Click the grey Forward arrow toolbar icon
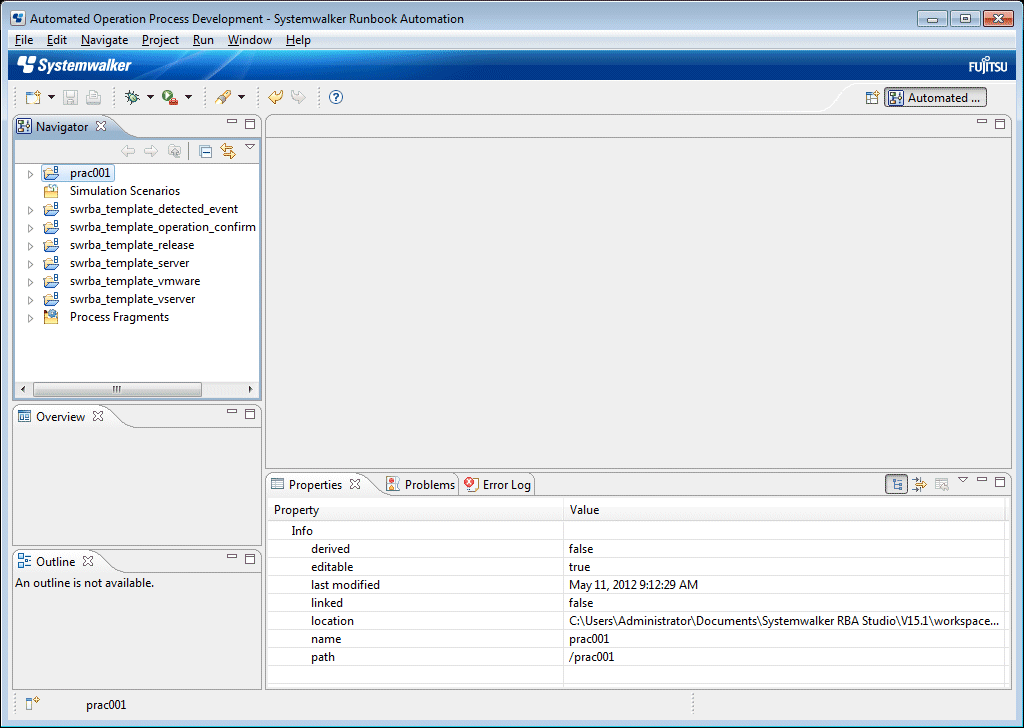 point(298,97)
